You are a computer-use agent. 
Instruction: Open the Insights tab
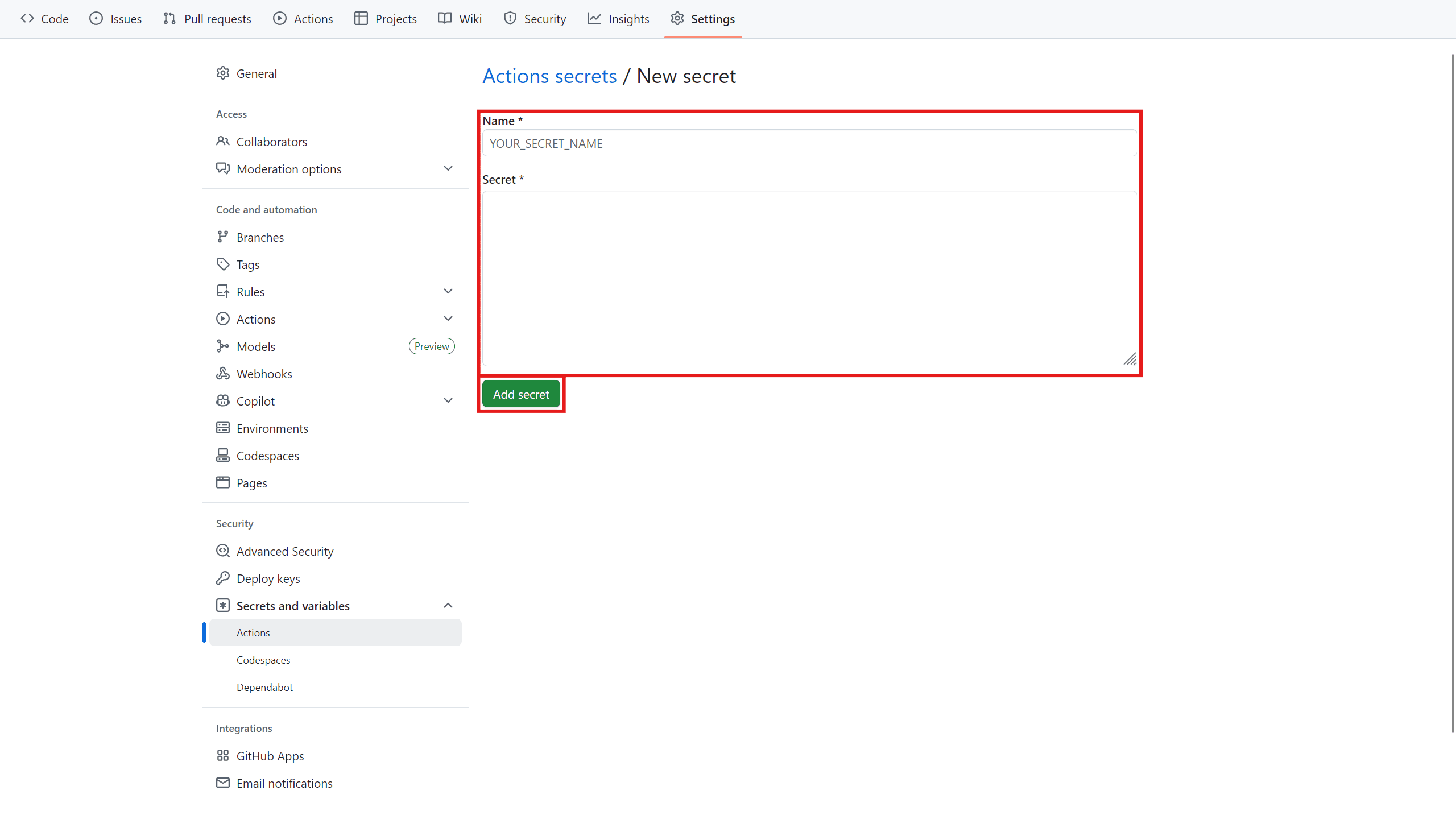(618, 19)
